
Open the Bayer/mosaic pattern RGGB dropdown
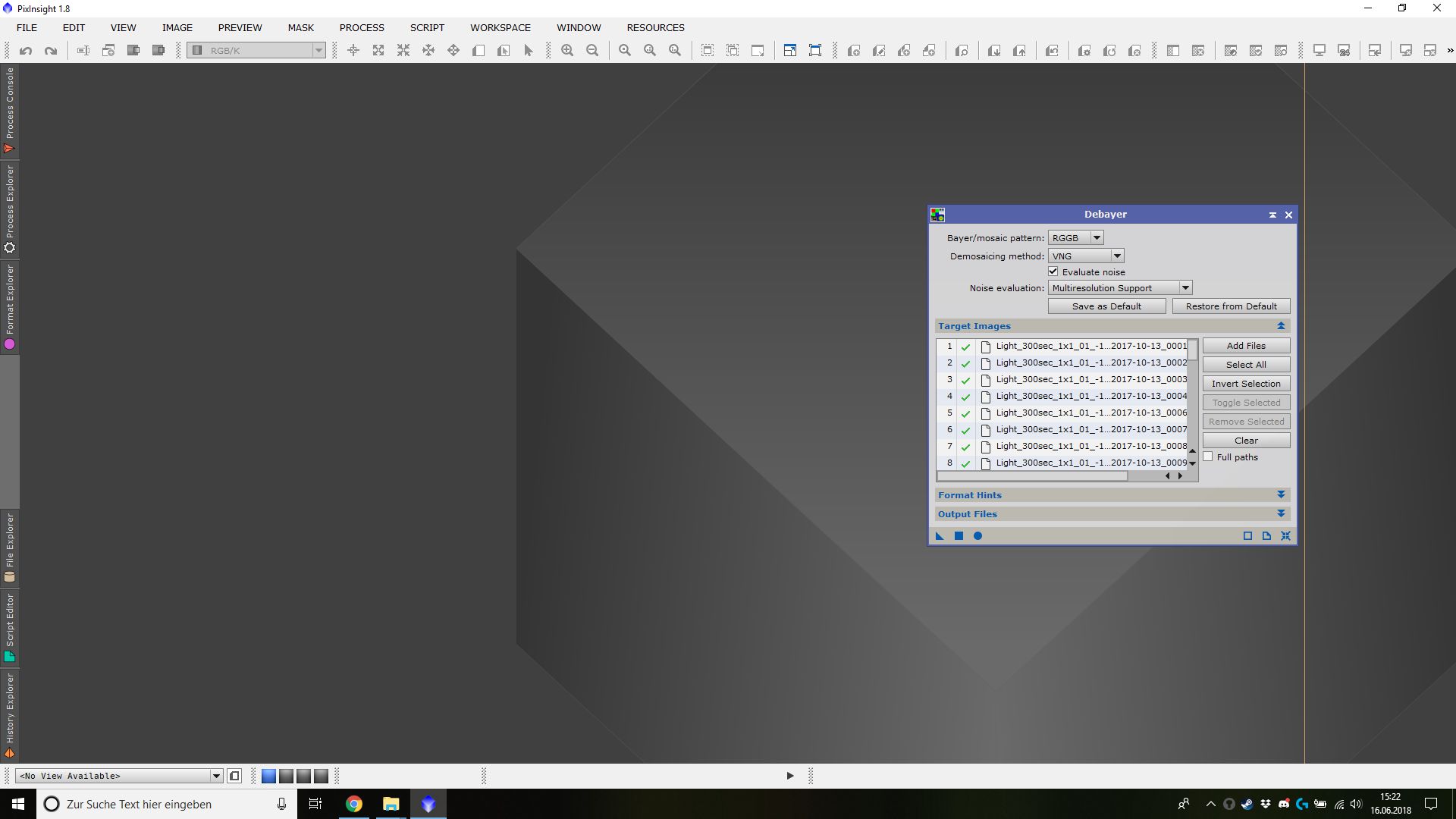[1075, 238]
